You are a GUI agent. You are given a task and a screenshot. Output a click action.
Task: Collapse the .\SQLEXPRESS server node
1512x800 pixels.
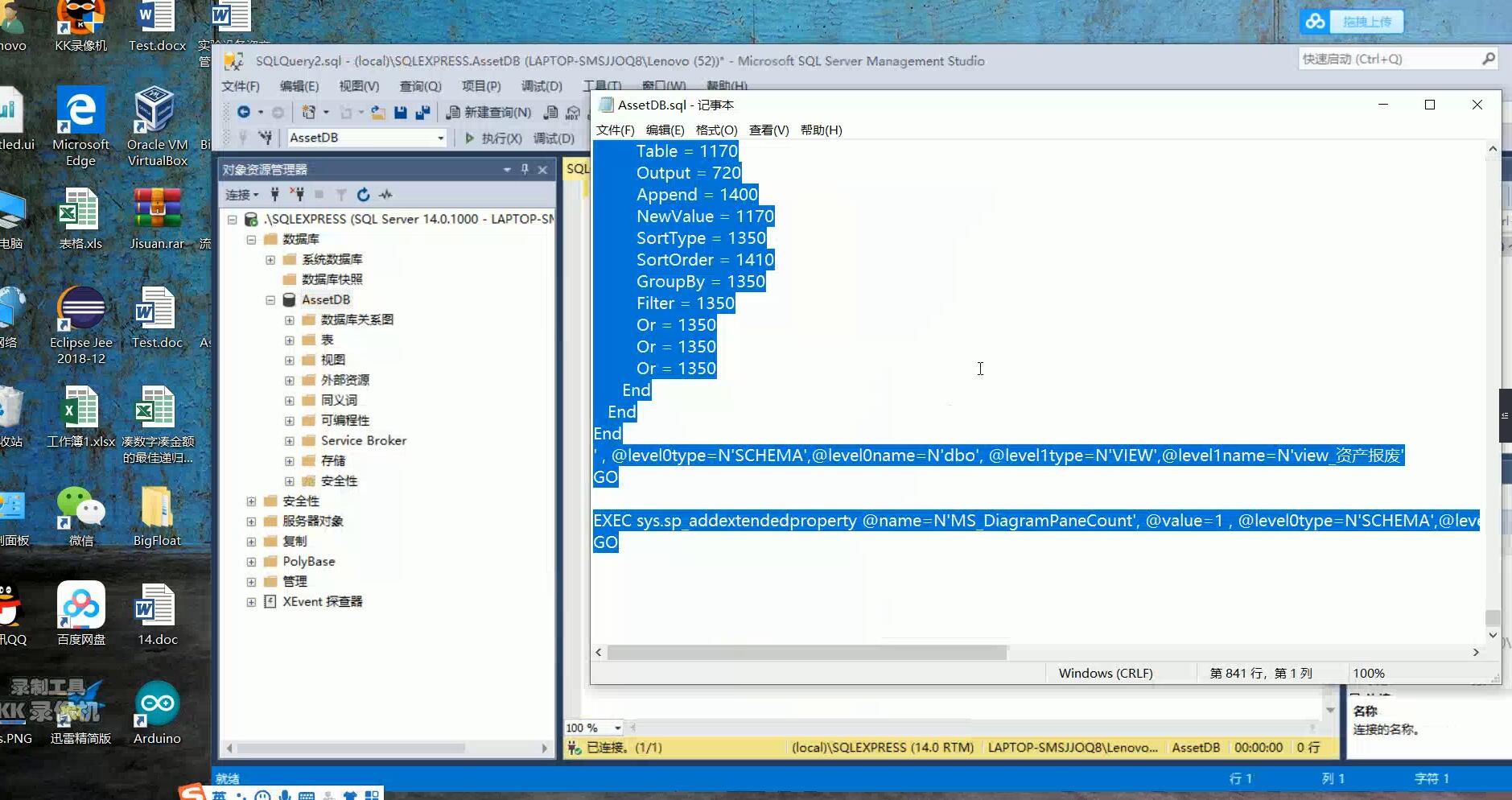232,219
